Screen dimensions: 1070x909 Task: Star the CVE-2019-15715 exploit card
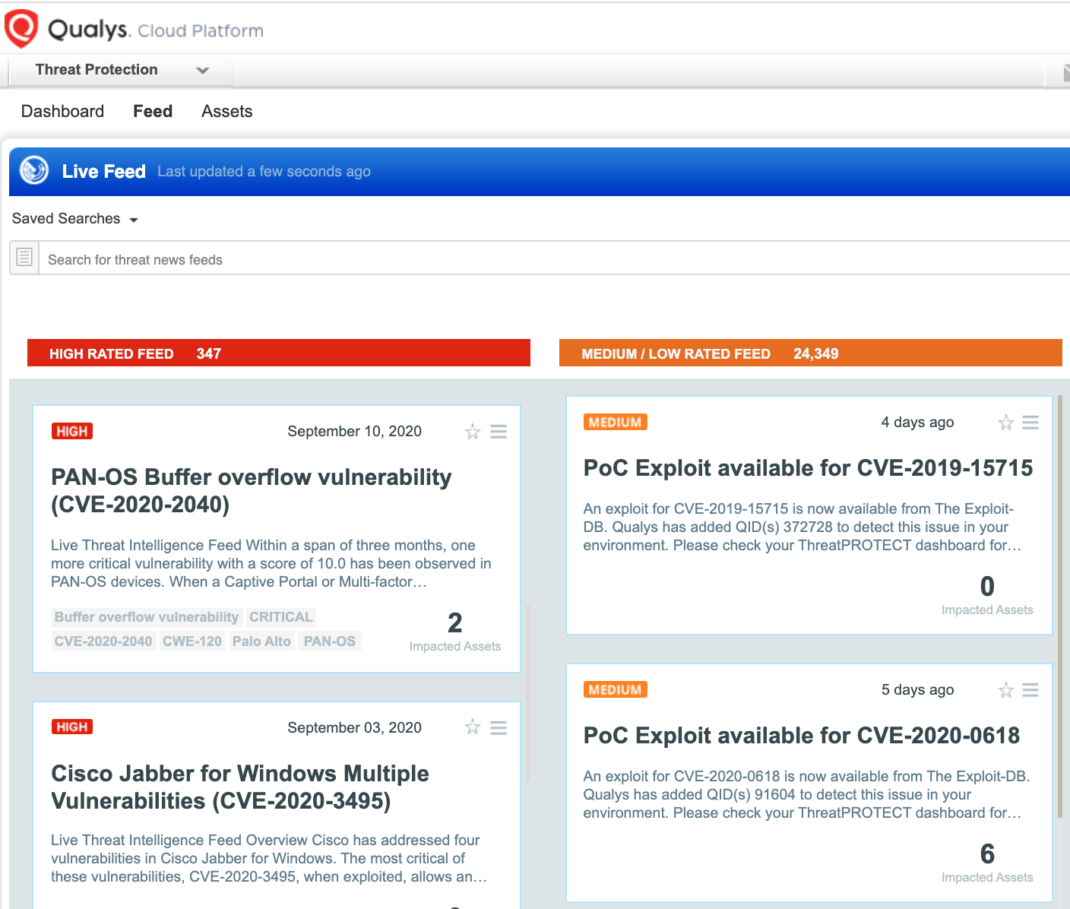1005,422
